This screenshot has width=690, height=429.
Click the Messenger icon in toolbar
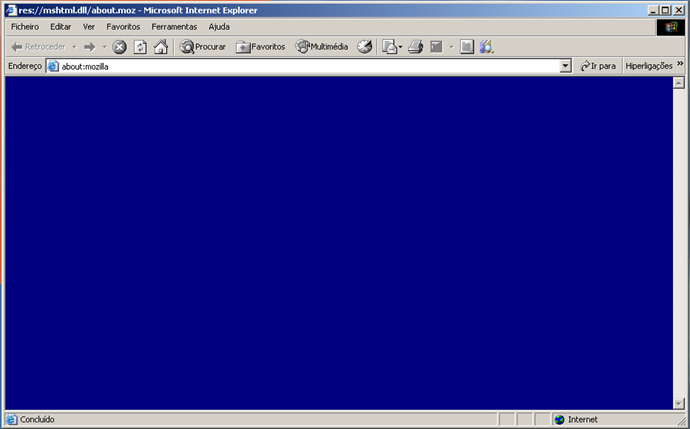point(487,47)
